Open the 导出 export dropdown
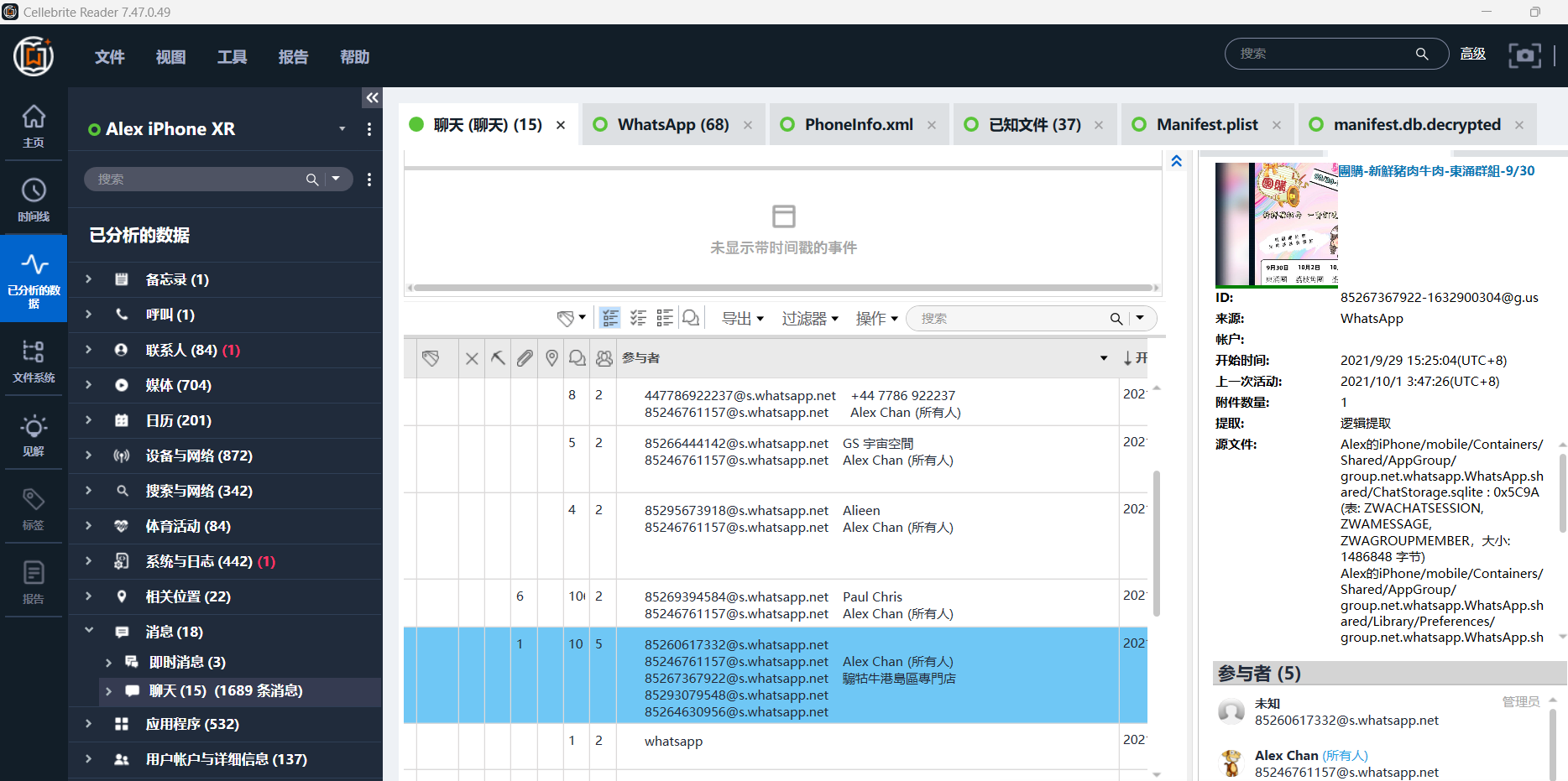 click(x=743, y=319)
